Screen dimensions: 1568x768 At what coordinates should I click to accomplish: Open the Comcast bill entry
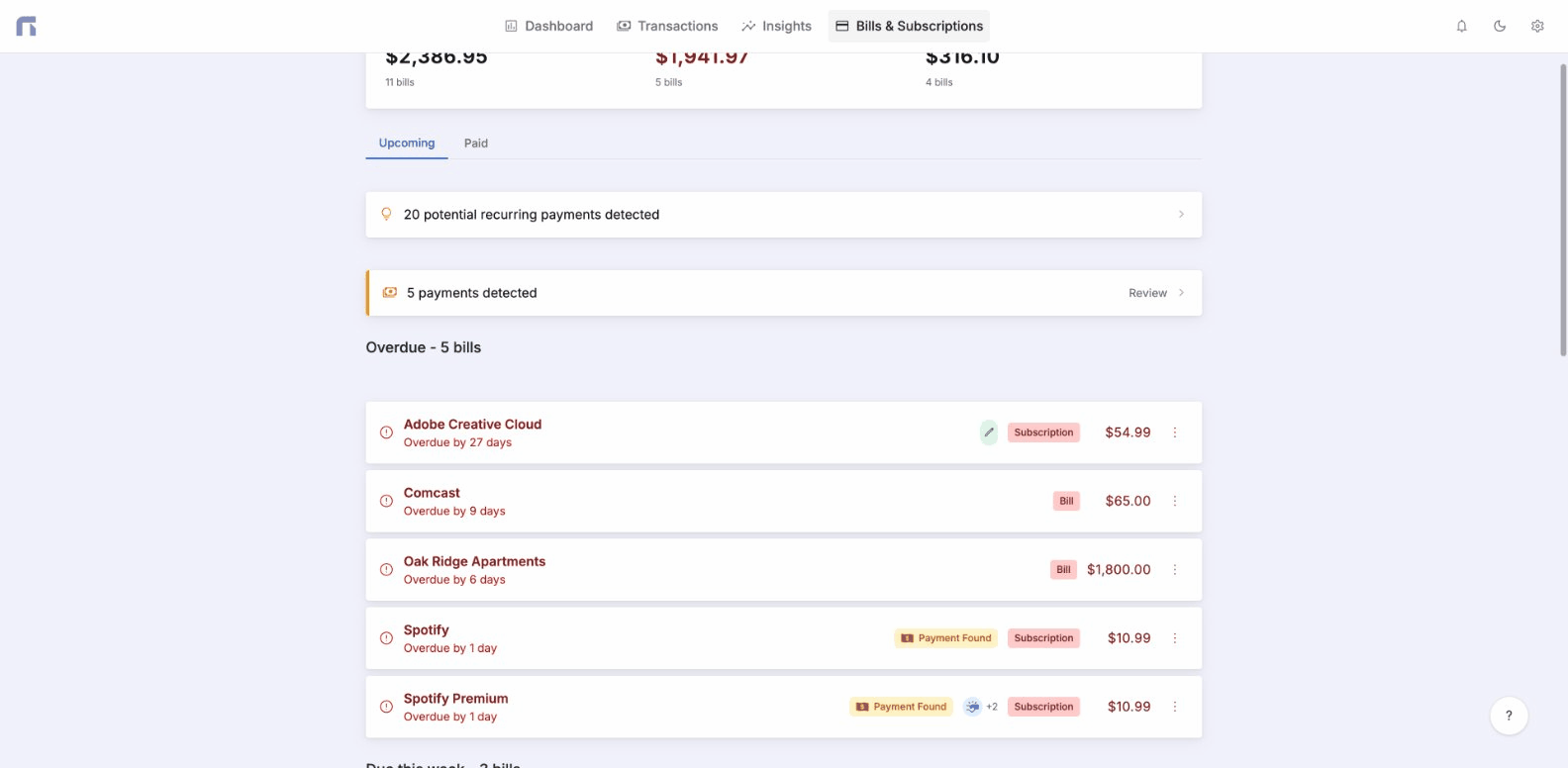tap(784, 501)
